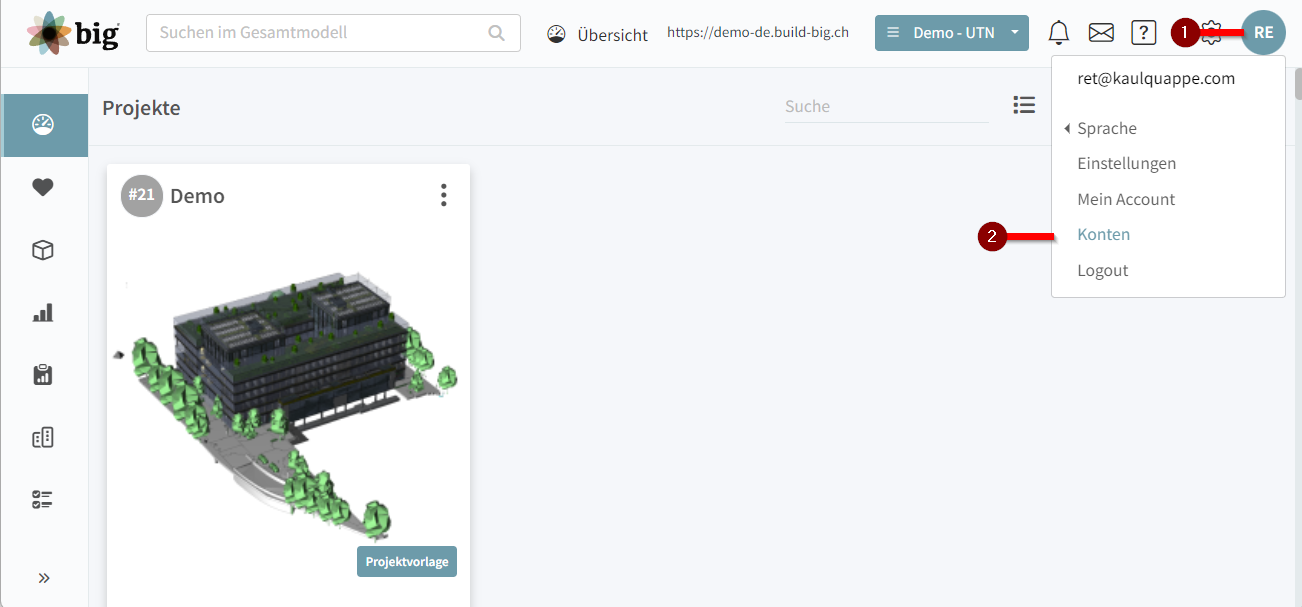
Task: Select the dashboard gauge icon in the sidebar
Action: click(44, 125)
